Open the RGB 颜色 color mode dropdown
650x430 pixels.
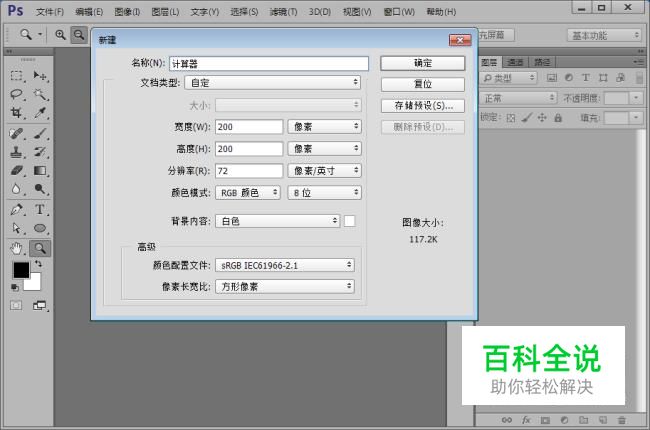pos(248,192)
